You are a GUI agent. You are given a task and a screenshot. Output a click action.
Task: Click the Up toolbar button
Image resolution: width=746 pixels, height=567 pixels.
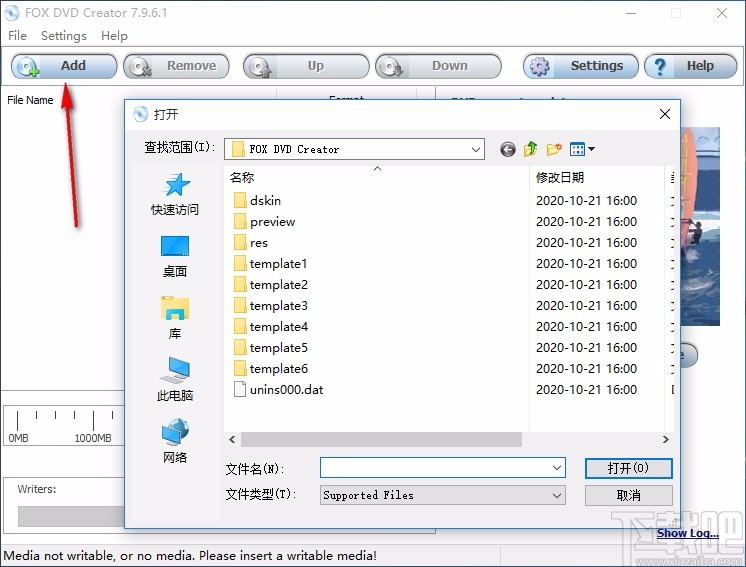[306, 66]
